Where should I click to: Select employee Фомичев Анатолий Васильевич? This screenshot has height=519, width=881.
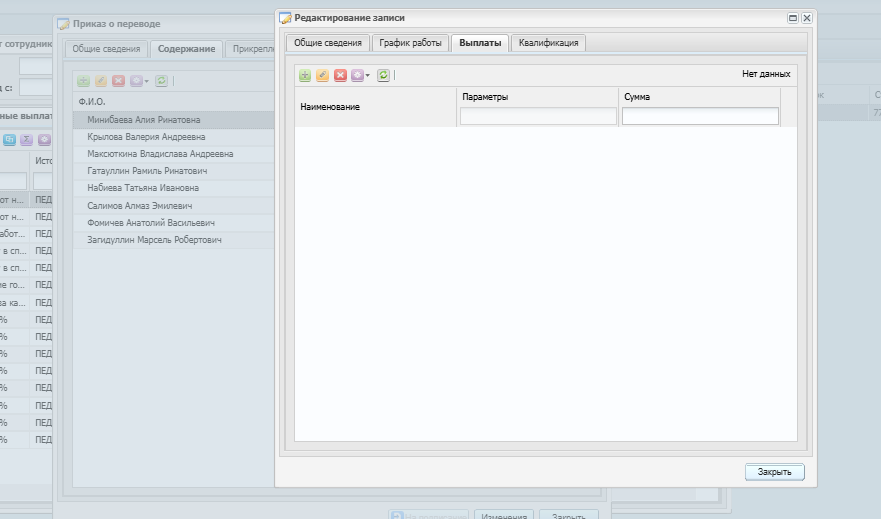174,223
